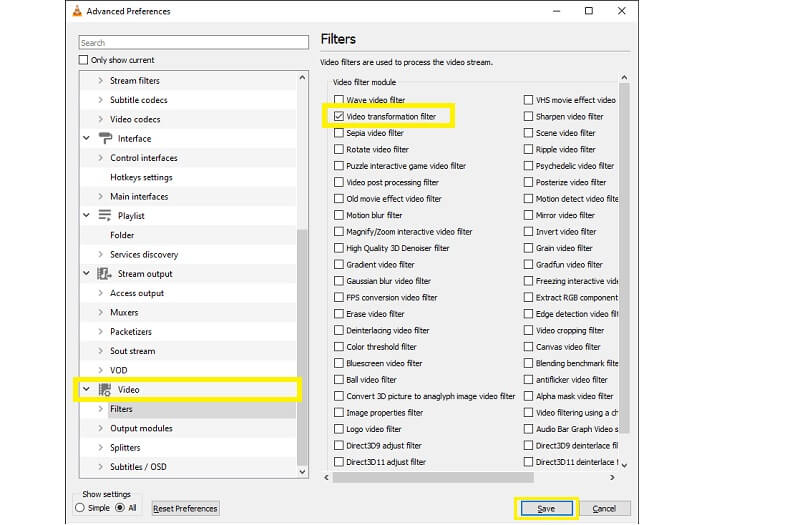Viewport: 800px width, 525px height.
Task: Enable the Rotate video filter
Action: tap(339, 150)
